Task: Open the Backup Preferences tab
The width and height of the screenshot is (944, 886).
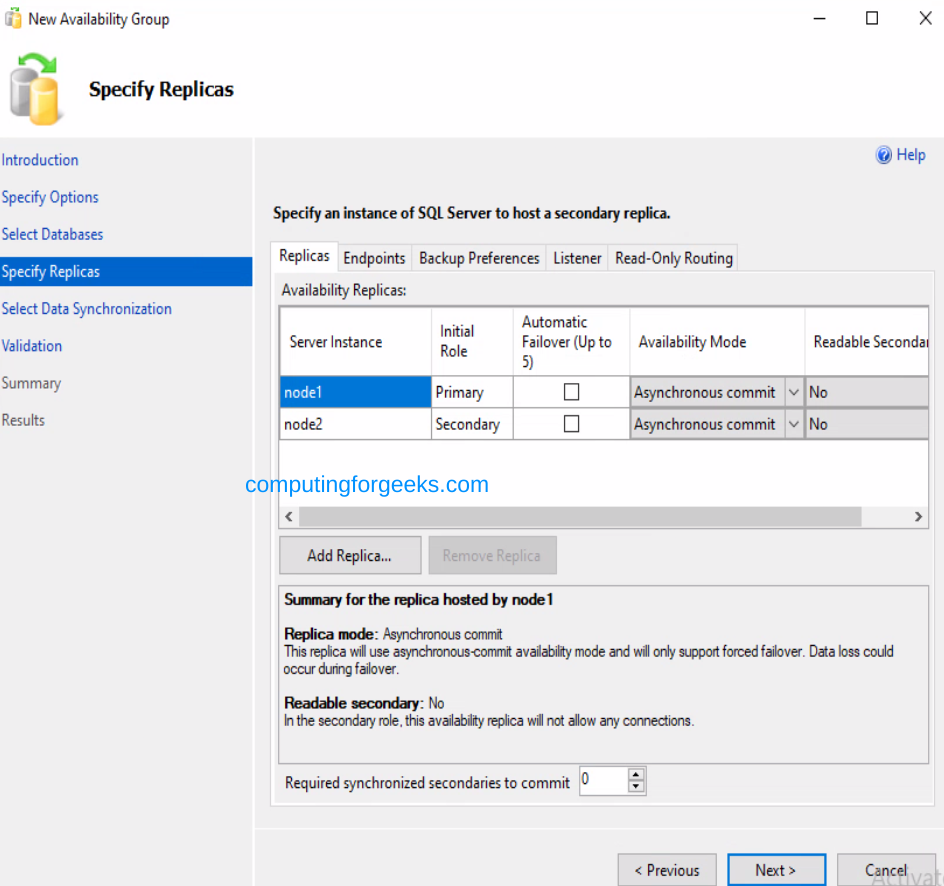Action: [478, 257]
